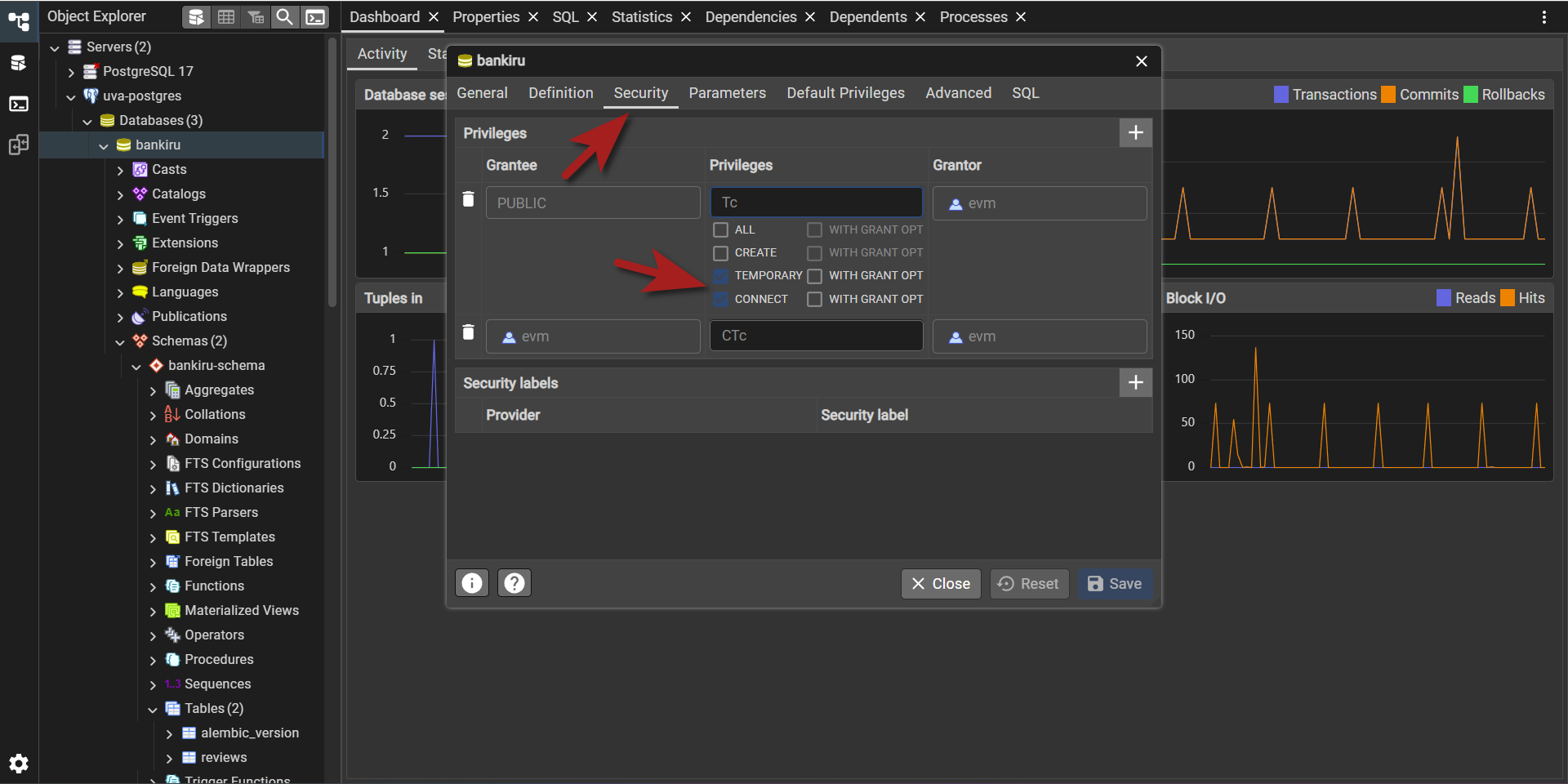Switch to Dependencies main tab
1568x784 pixels.
tap(751, 17)
